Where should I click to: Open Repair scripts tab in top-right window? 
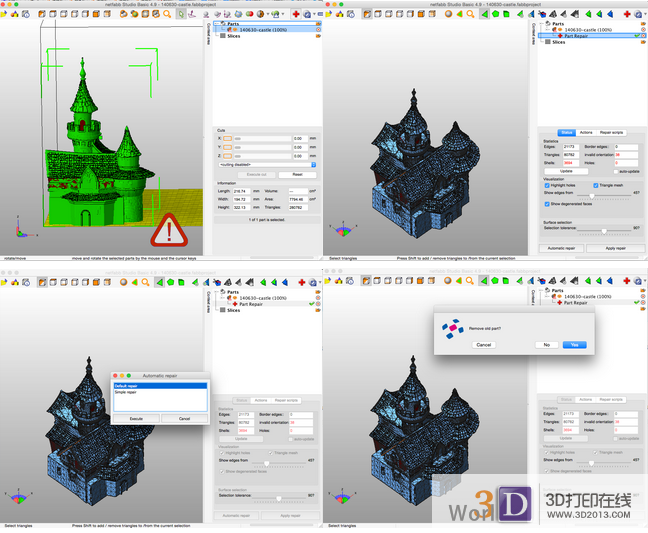[x=611, y=132]
